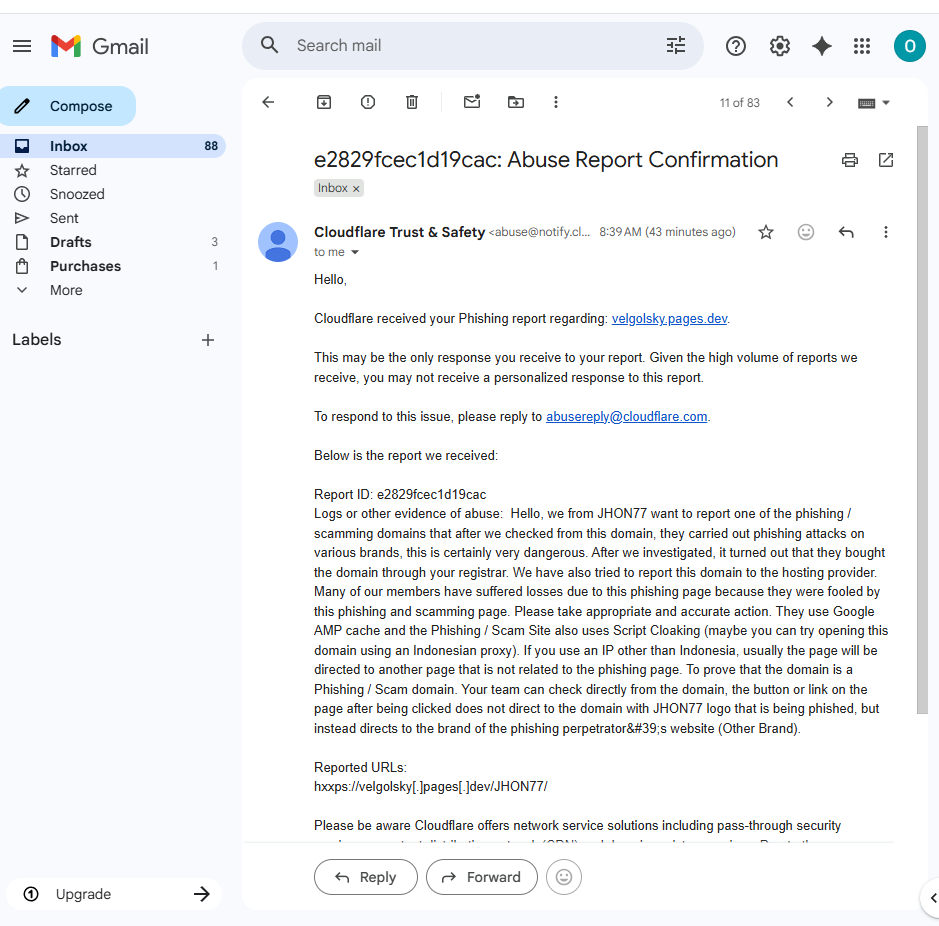The image size is (939, 926).
Task: Click sender name Cloudflare Trust & Safety
Action: coord(399,232)
